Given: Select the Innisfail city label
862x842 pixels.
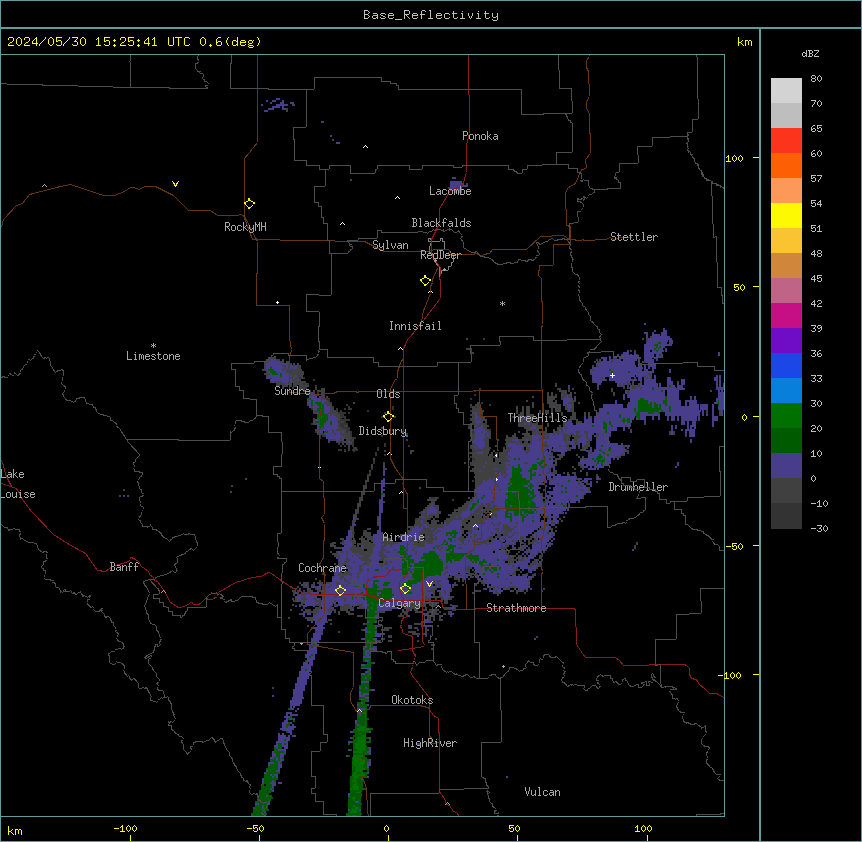Looking at the screenshot, I should [415, 326].
